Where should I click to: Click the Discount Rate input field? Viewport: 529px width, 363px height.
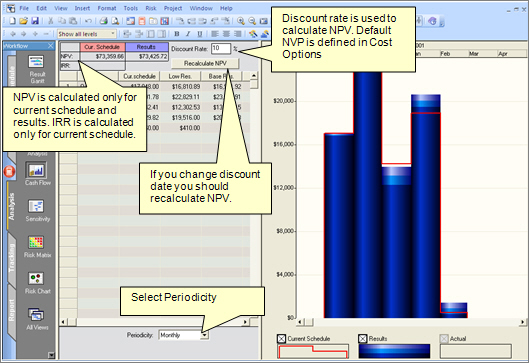[x=221, y=48]
